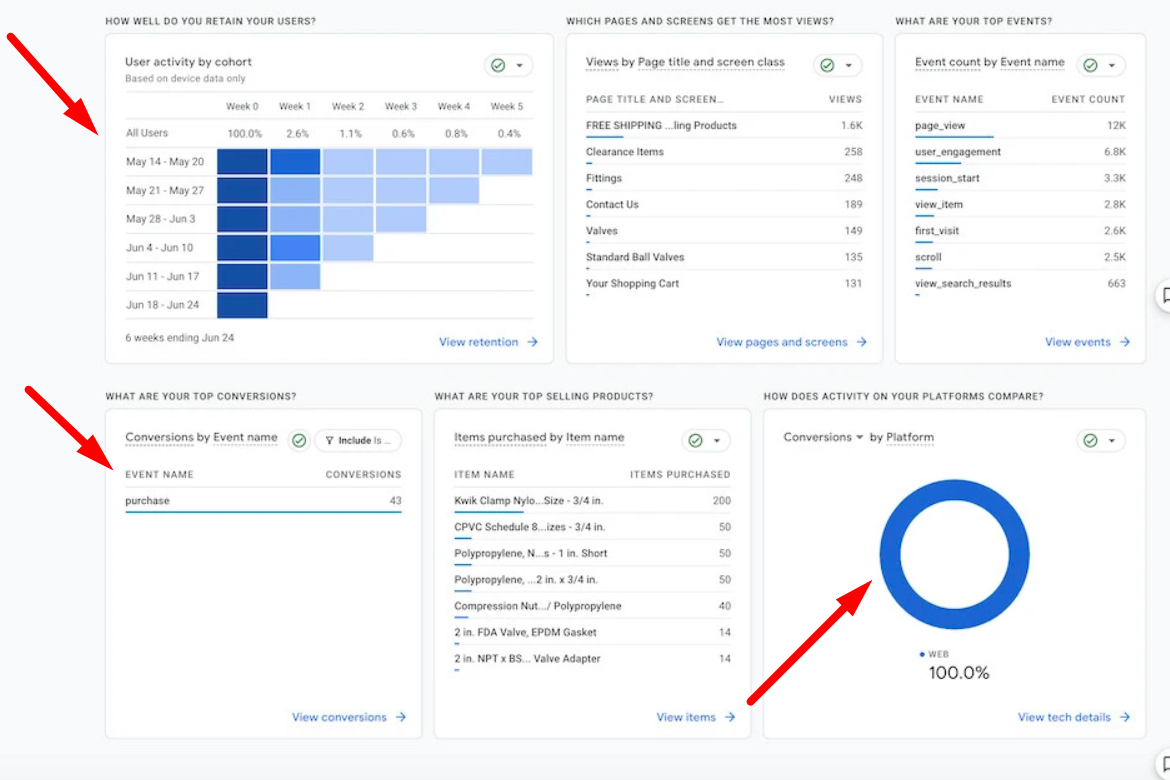1170x780 pixels.
Task: Expand dropdown arrow on Views by Page title card
Action: (849, 66)
